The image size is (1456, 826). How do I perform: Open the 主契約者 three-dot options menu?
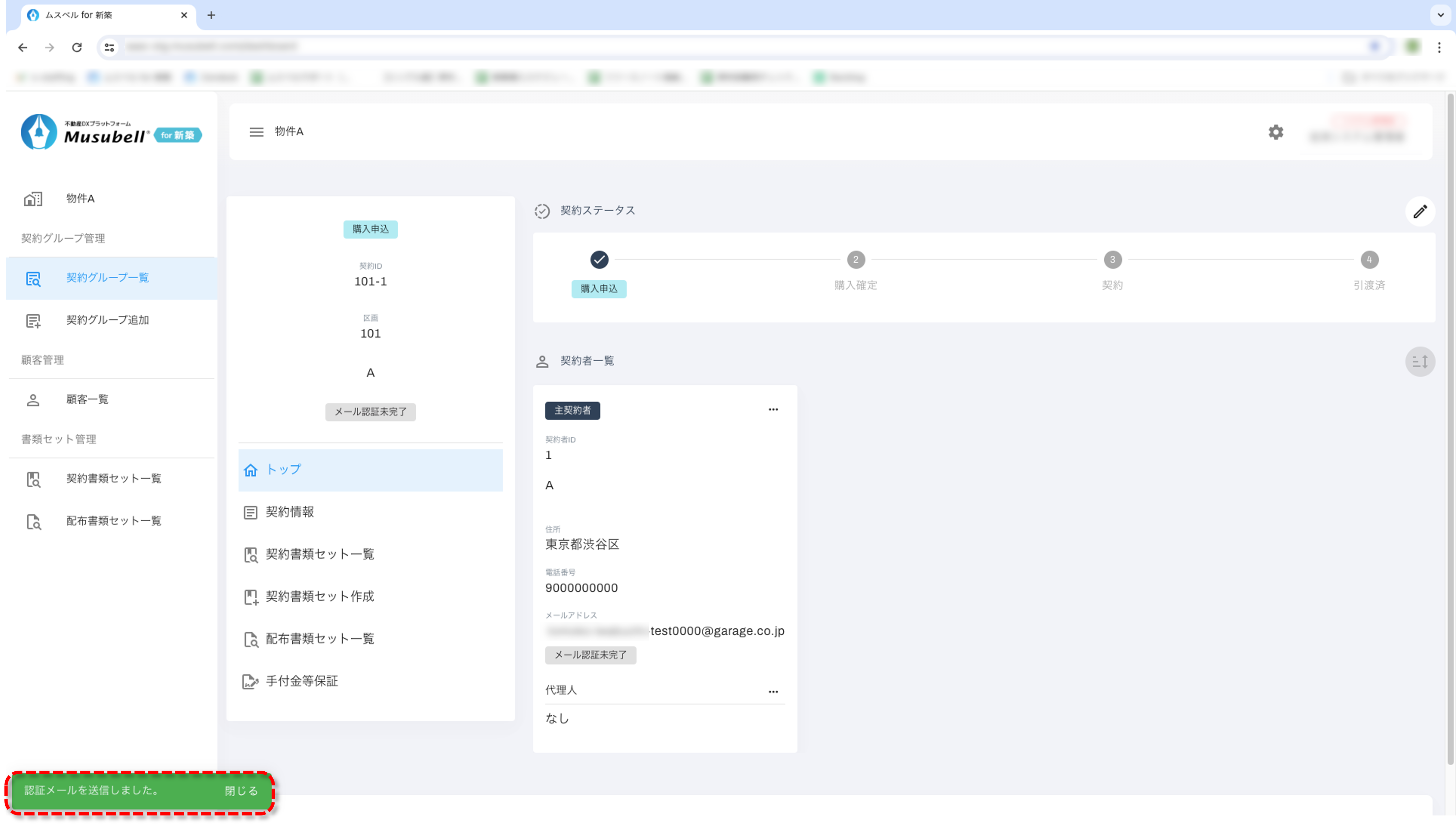click(773, 410)
